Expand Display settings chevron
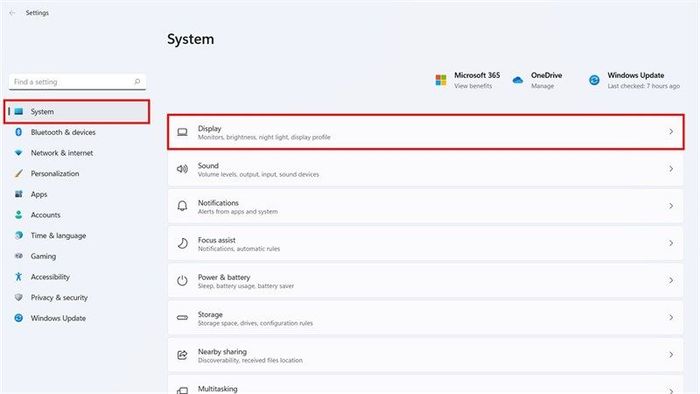Viewport: 700px width, 394px height. (671, 132)
